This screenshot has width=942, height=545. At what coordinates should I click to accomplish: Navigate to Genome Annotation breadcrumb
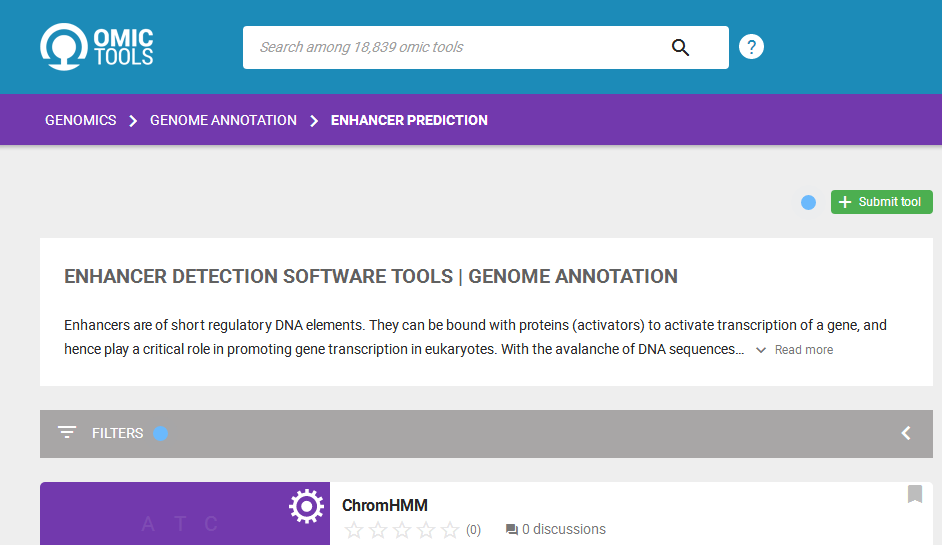pyautogui.click(x=223, y=120)
